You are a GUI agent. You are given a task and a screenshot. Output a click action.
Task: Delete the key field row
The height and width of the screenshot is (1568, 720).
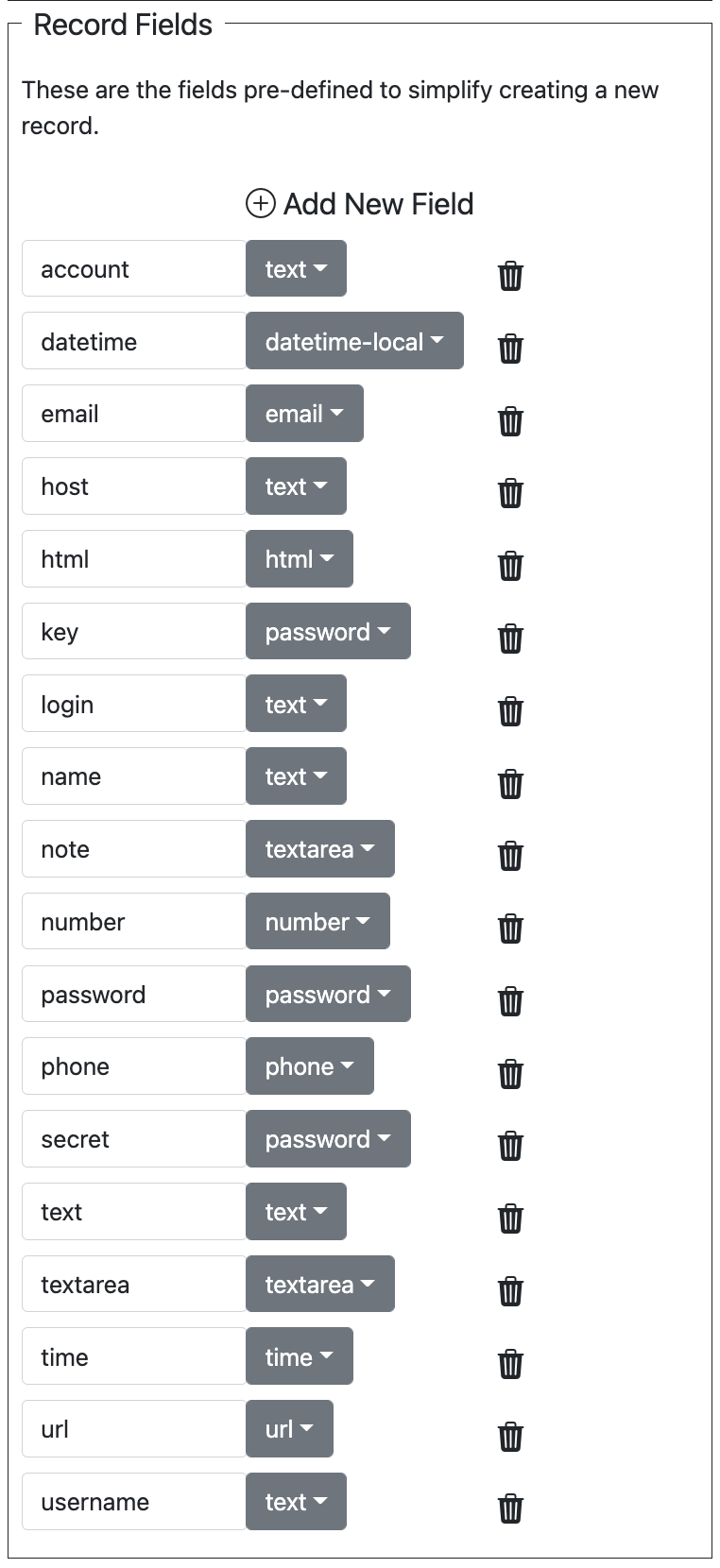point(510,639)
